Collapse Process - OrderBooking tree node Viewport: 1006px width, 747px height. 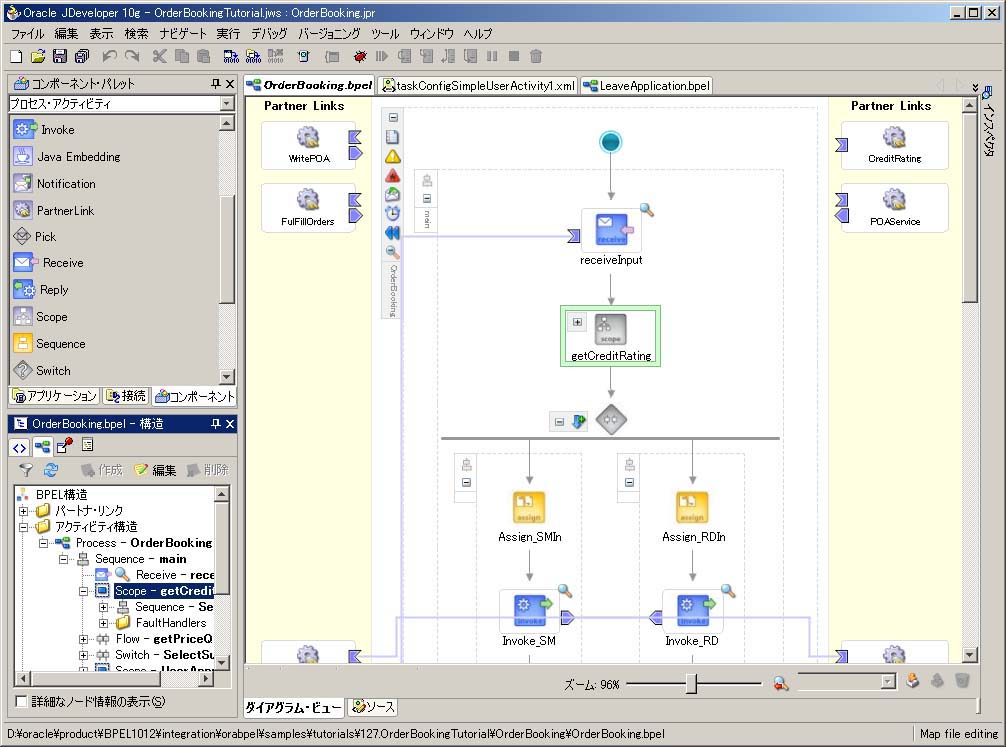pyautogui.click(x=43, y=543)
